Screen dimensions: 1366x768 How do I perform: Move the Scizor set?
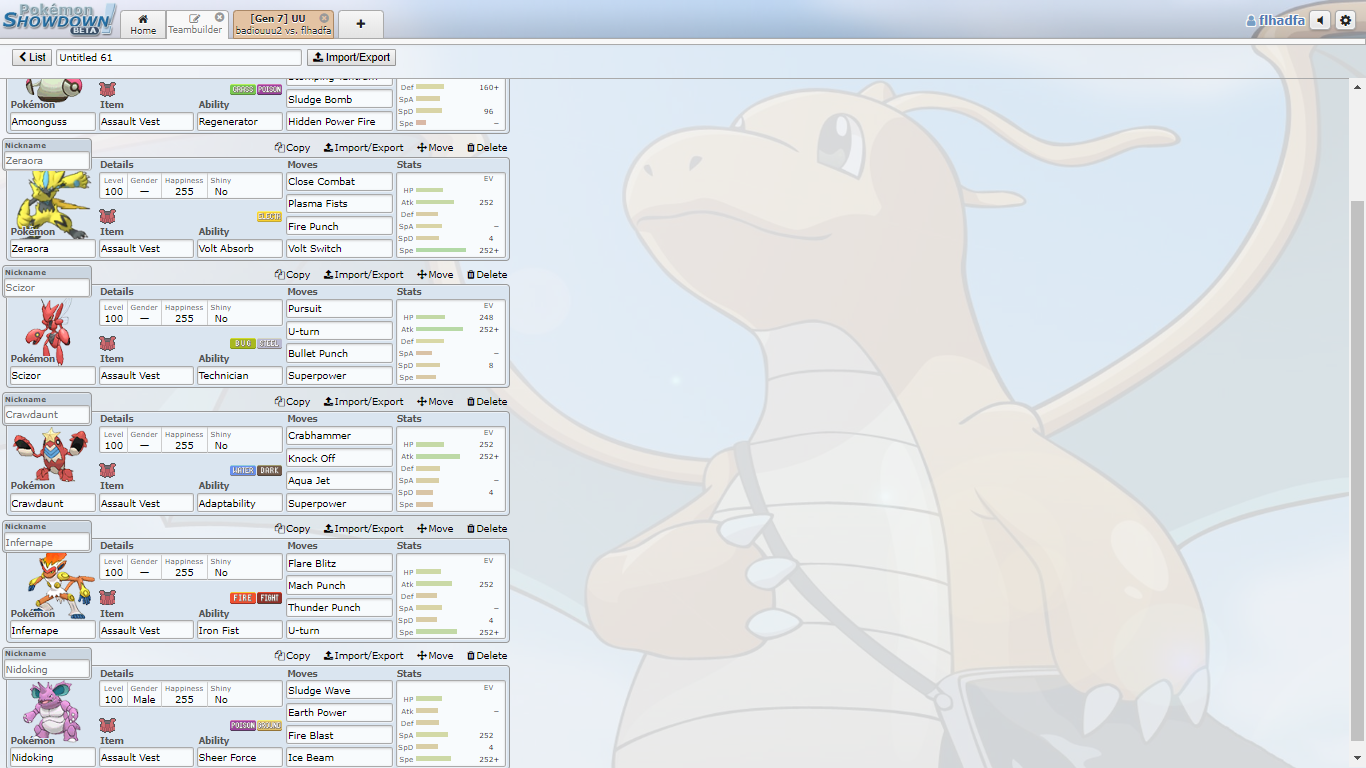point(435,275)
